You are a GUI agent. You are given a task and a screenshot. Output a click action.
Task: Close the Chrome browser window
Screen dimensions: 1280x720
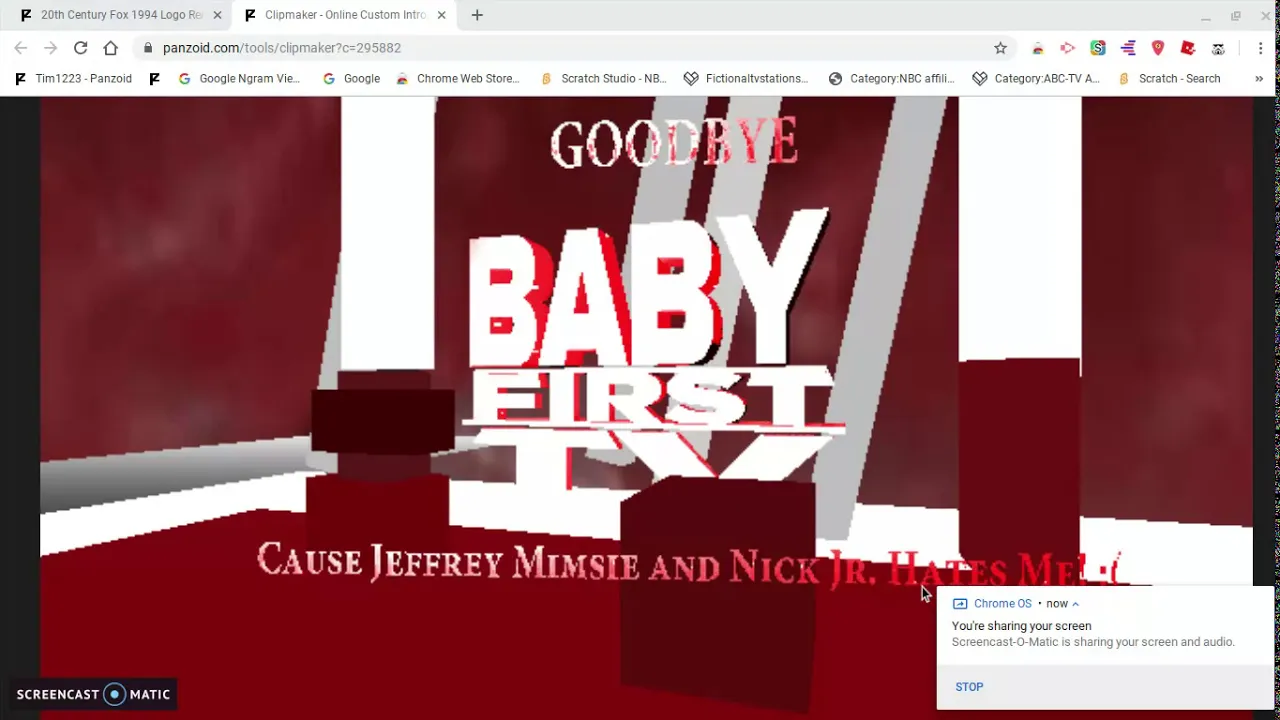(1266, 16)
